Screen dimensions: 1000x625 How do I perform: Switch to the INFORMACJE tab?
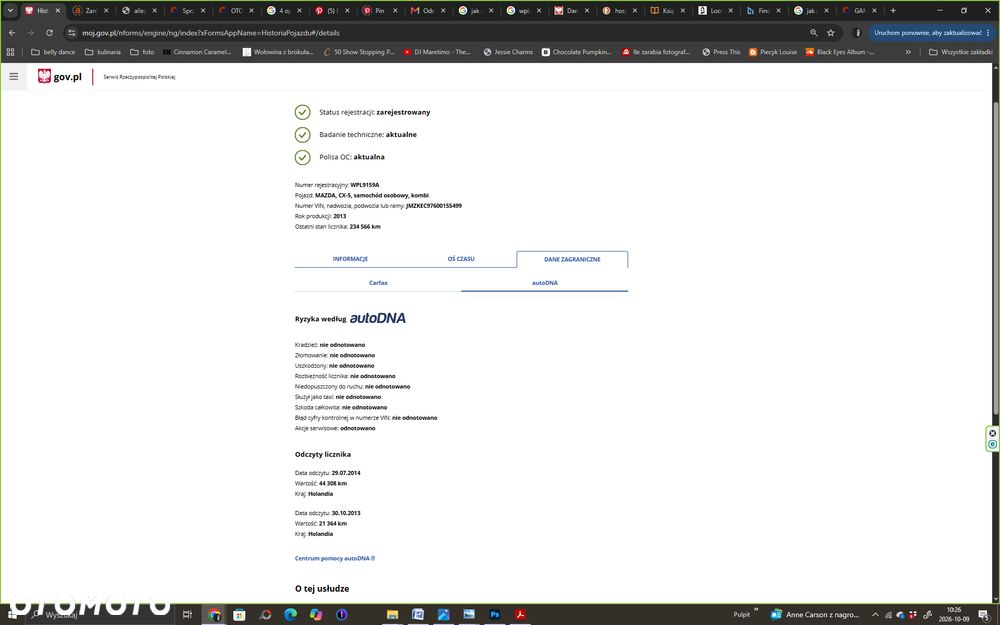[350, 259]
